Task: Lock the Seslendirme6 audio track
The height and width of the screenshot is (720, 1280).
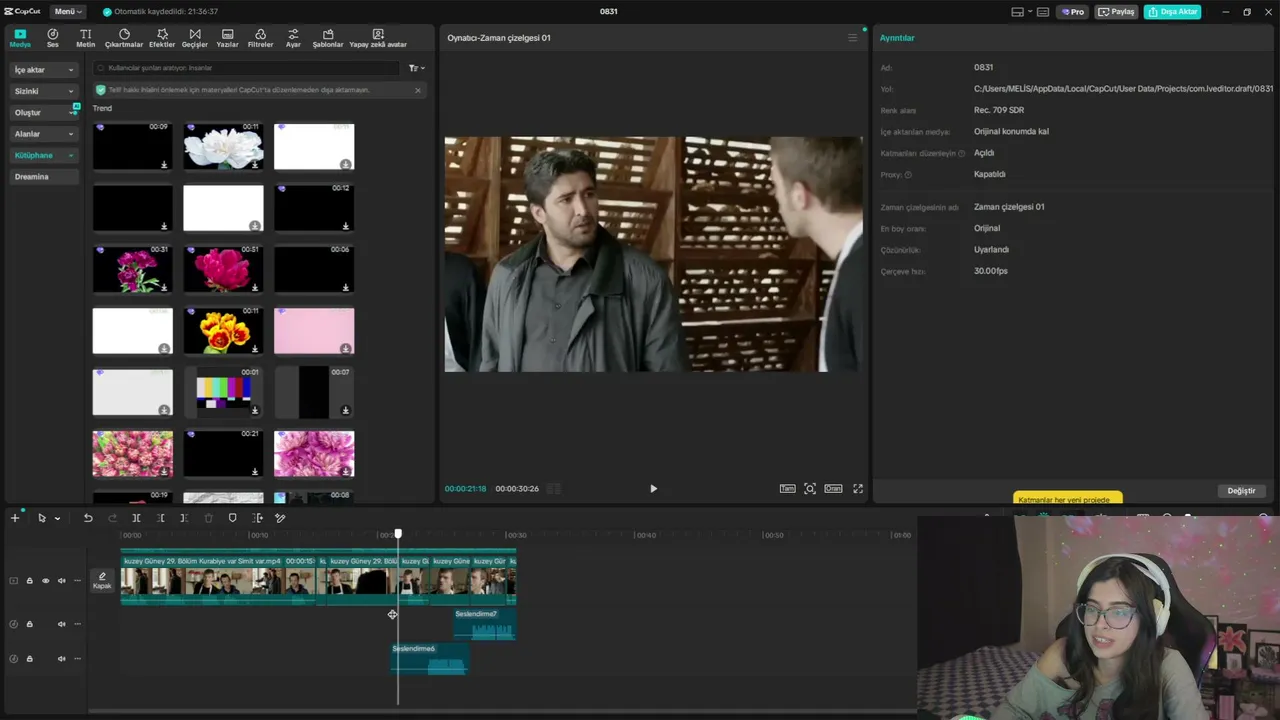Action: tap(29, 659)
